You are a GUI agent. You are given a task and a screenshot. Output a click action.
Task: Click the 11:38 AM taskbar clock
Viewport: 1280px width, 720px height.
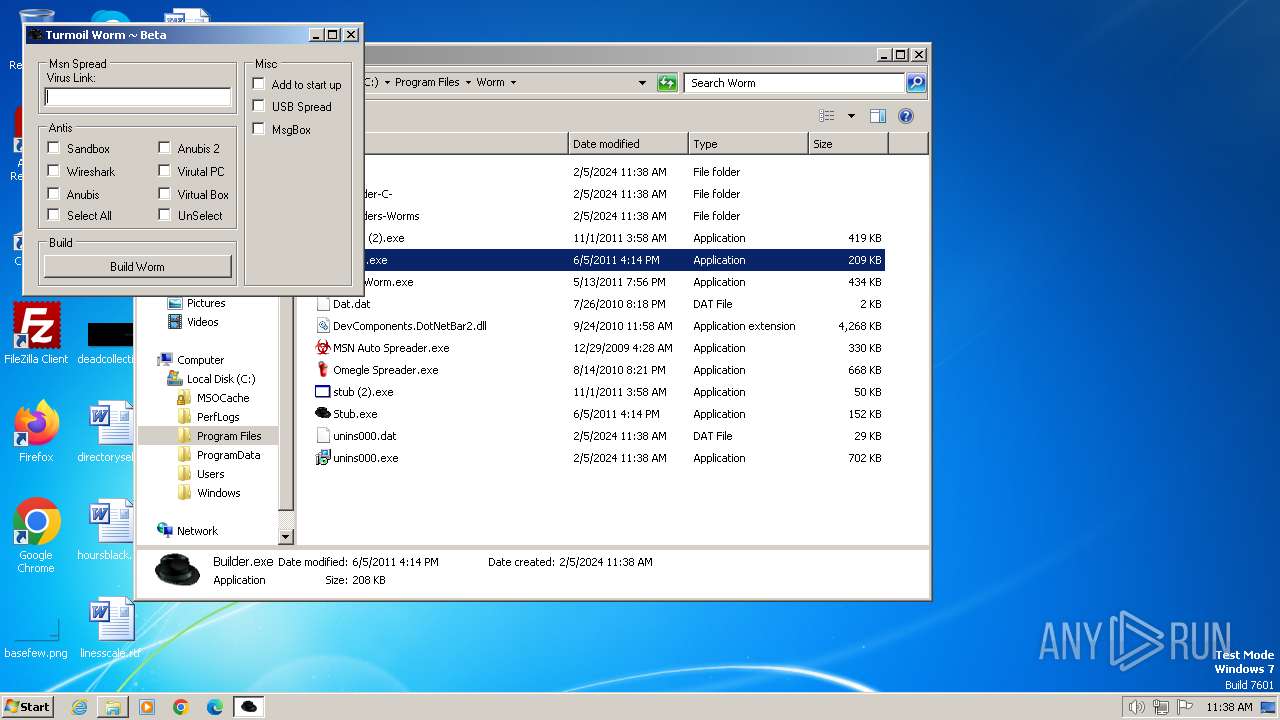[x=1229, y=707]
